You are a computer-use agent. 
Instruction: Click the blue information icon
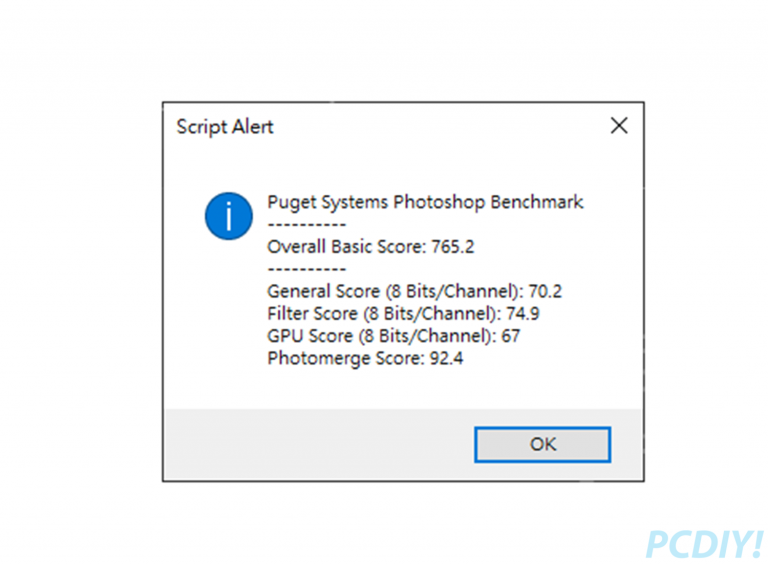tap(229, 216)
